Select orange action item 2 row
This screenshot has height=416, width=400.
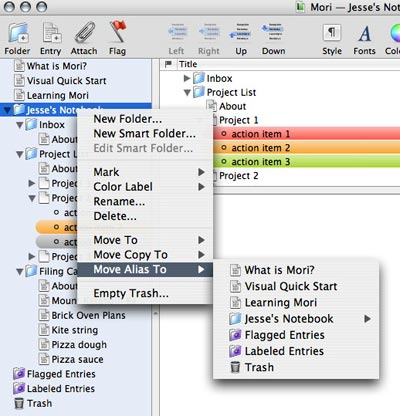307,148
